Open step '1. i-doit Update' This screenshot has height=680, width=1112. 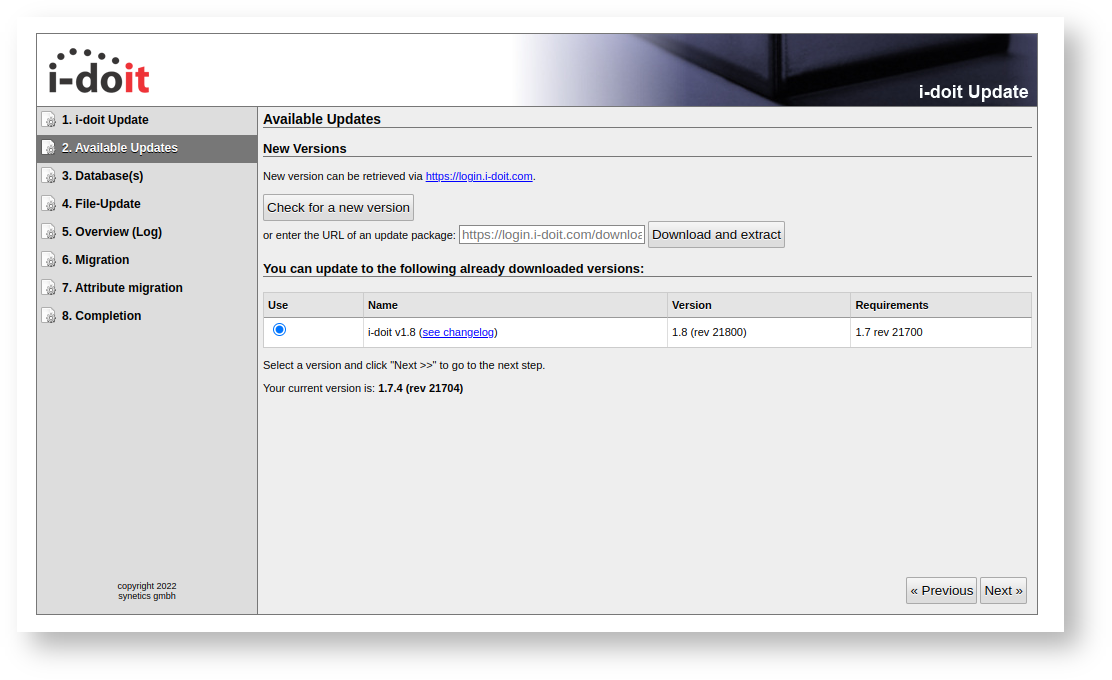(x=147, y=120)
